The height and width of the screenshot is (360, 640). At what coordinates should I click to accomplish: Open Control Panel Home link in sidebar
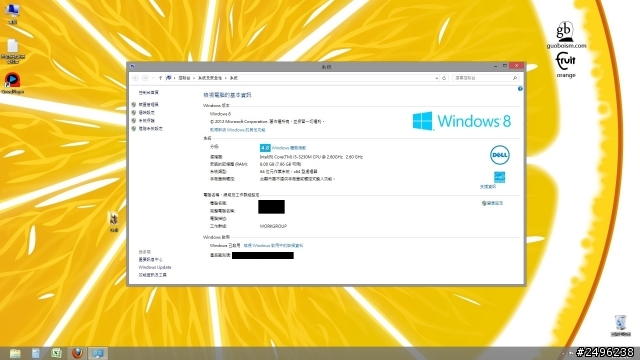tap(149, 93)
